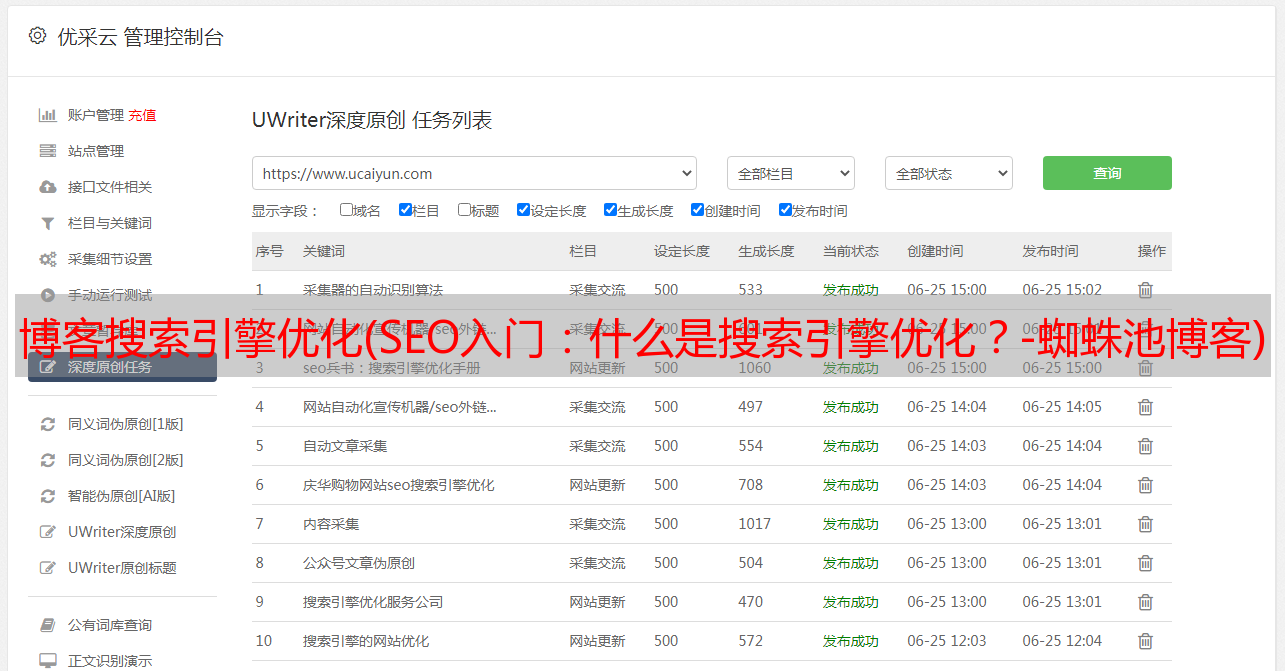This screenshot has height=671, width=1285.
Task: Enable the 域名 display field checkbox
Action: coord(346,210)
